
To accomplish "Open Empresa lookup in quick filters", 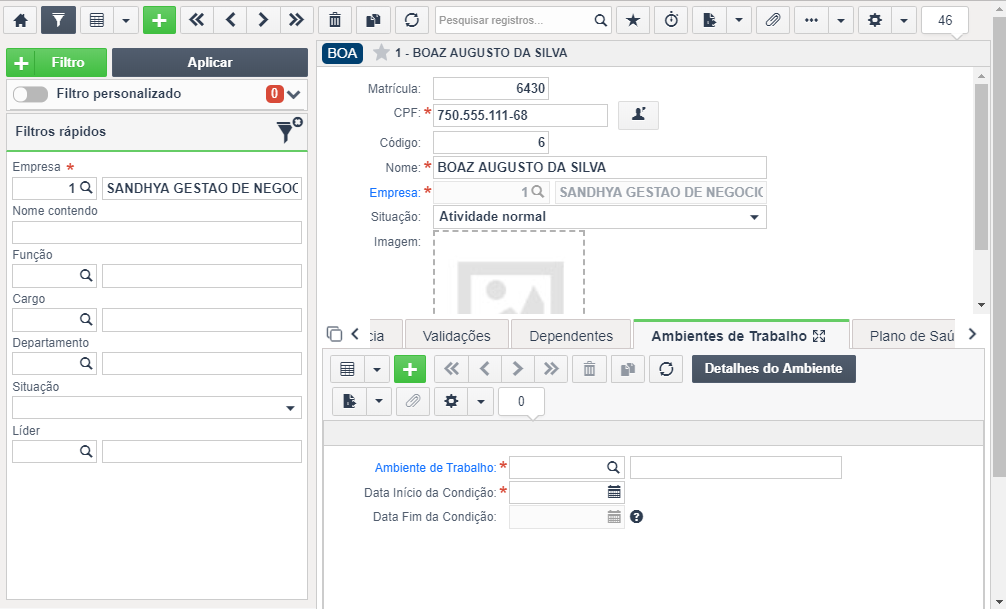I will (86, 188).
